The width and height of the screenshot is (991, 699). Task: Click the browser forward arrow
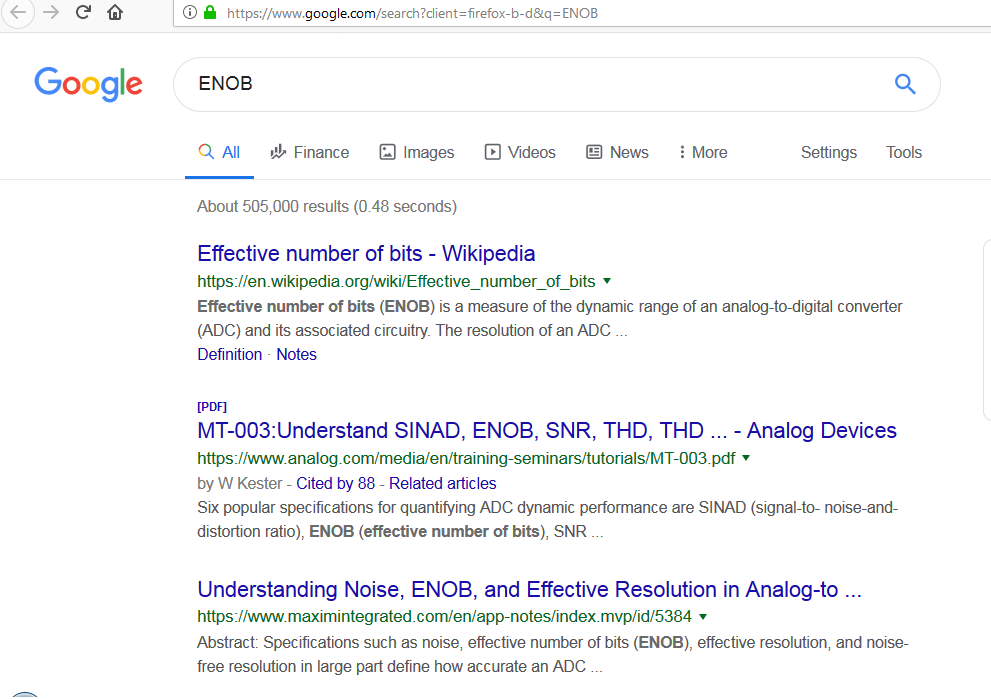[51, 13]
